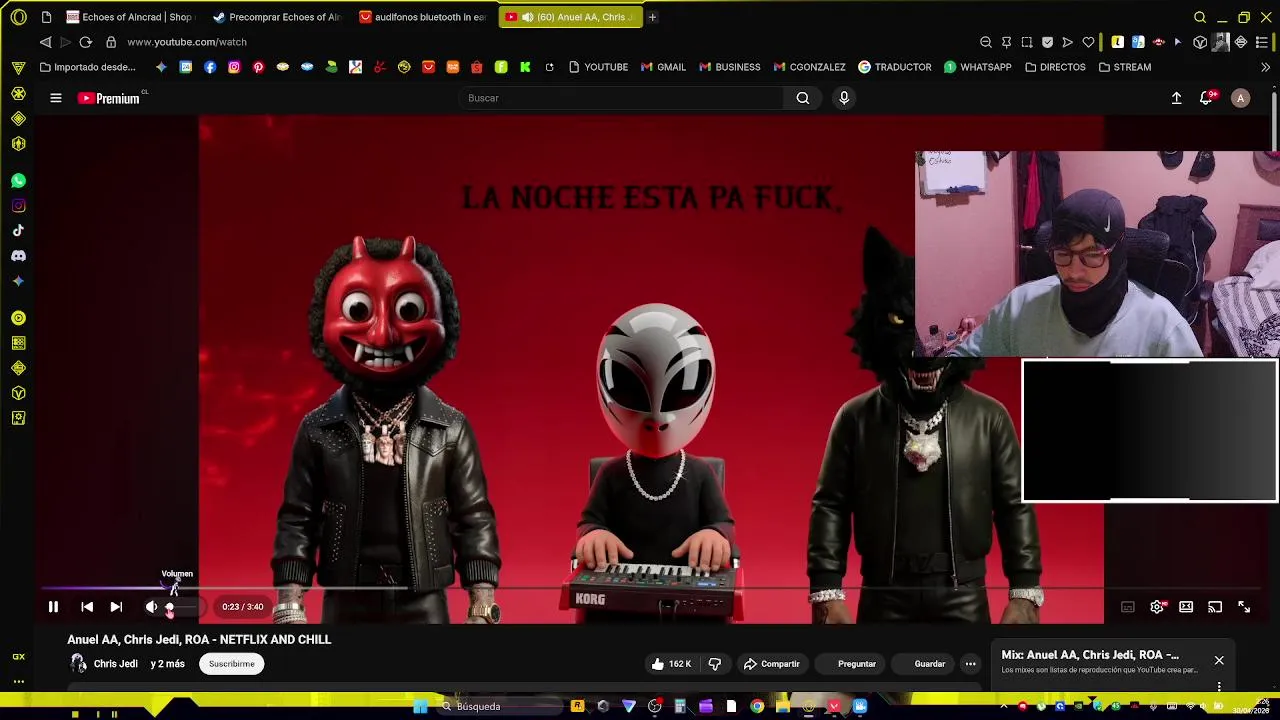Open a new browser tab

[x=652, y=17]
